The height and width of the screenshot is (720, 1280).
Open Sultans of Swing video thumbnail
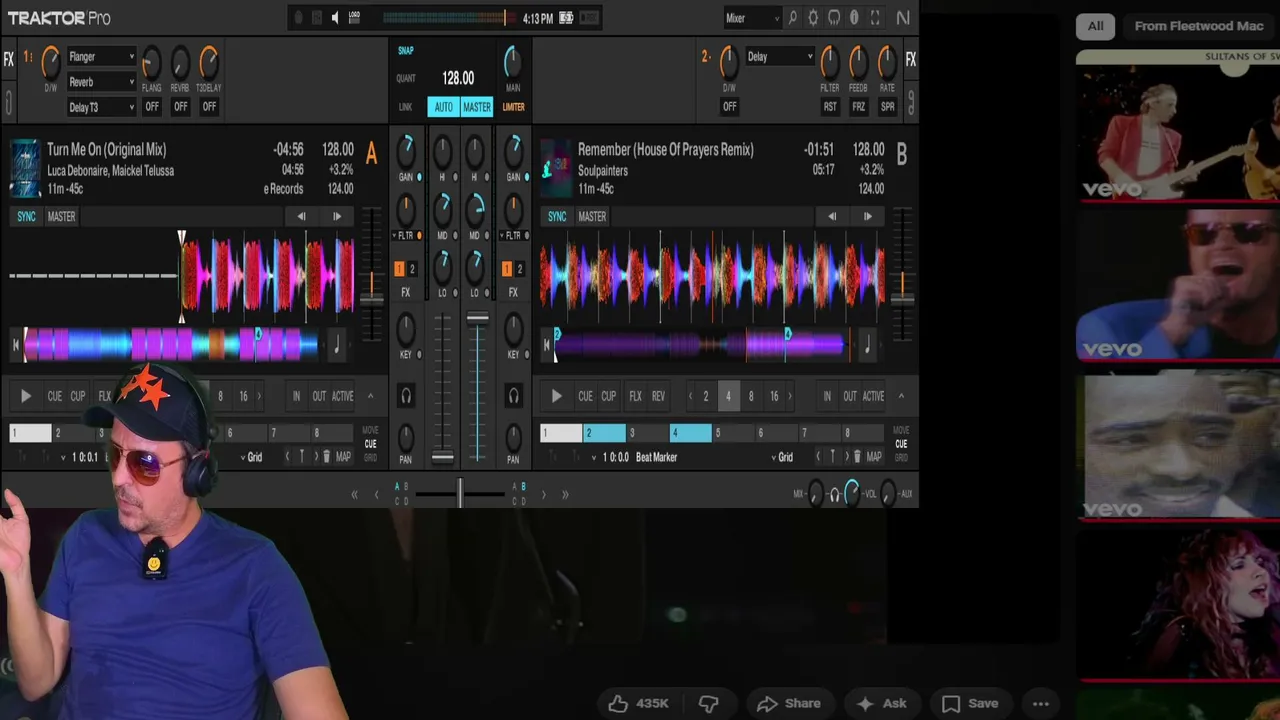[x=1178, y=125]
